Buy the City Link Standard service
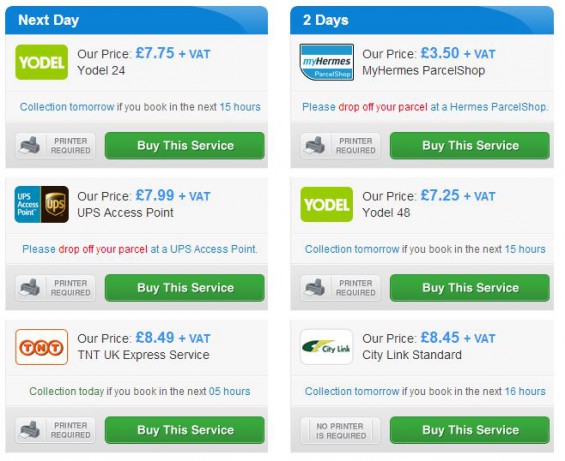The image size is (565, 461). (470, 430)
